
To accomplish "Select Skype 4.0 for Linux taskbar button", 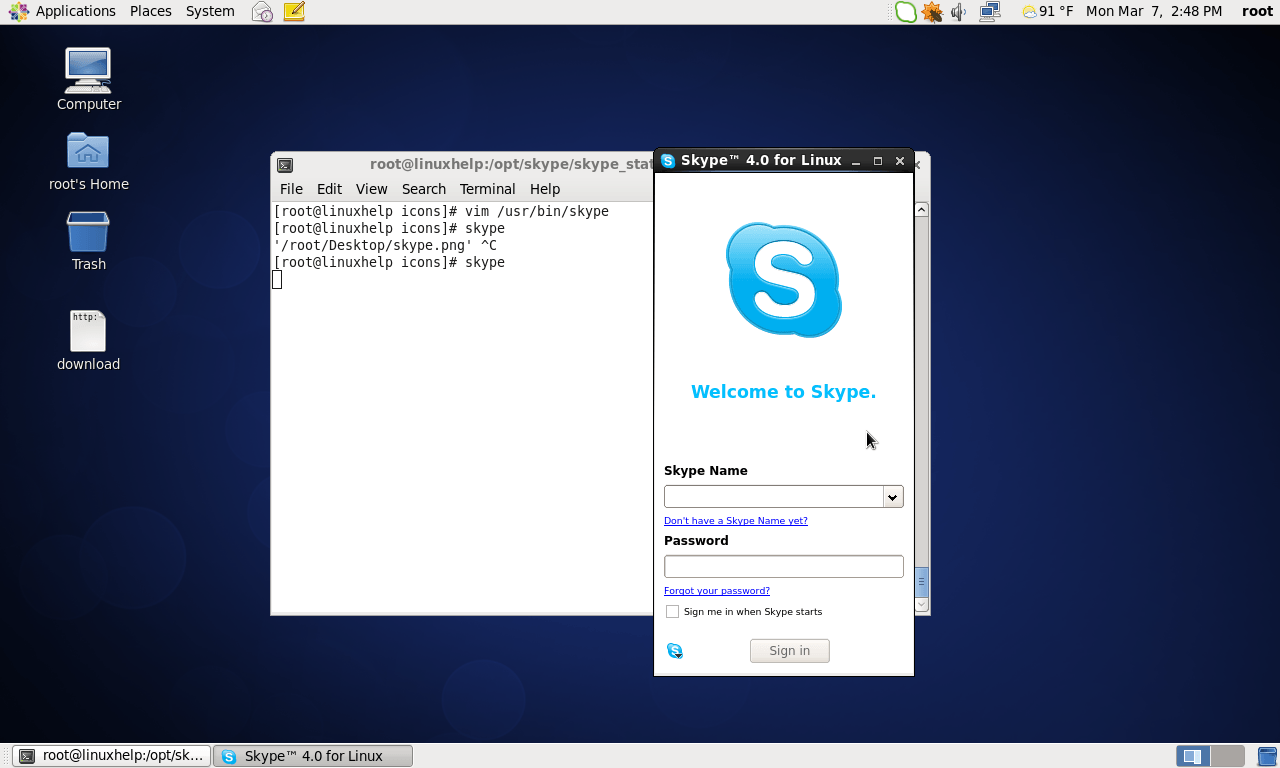I will coord(313,756).
